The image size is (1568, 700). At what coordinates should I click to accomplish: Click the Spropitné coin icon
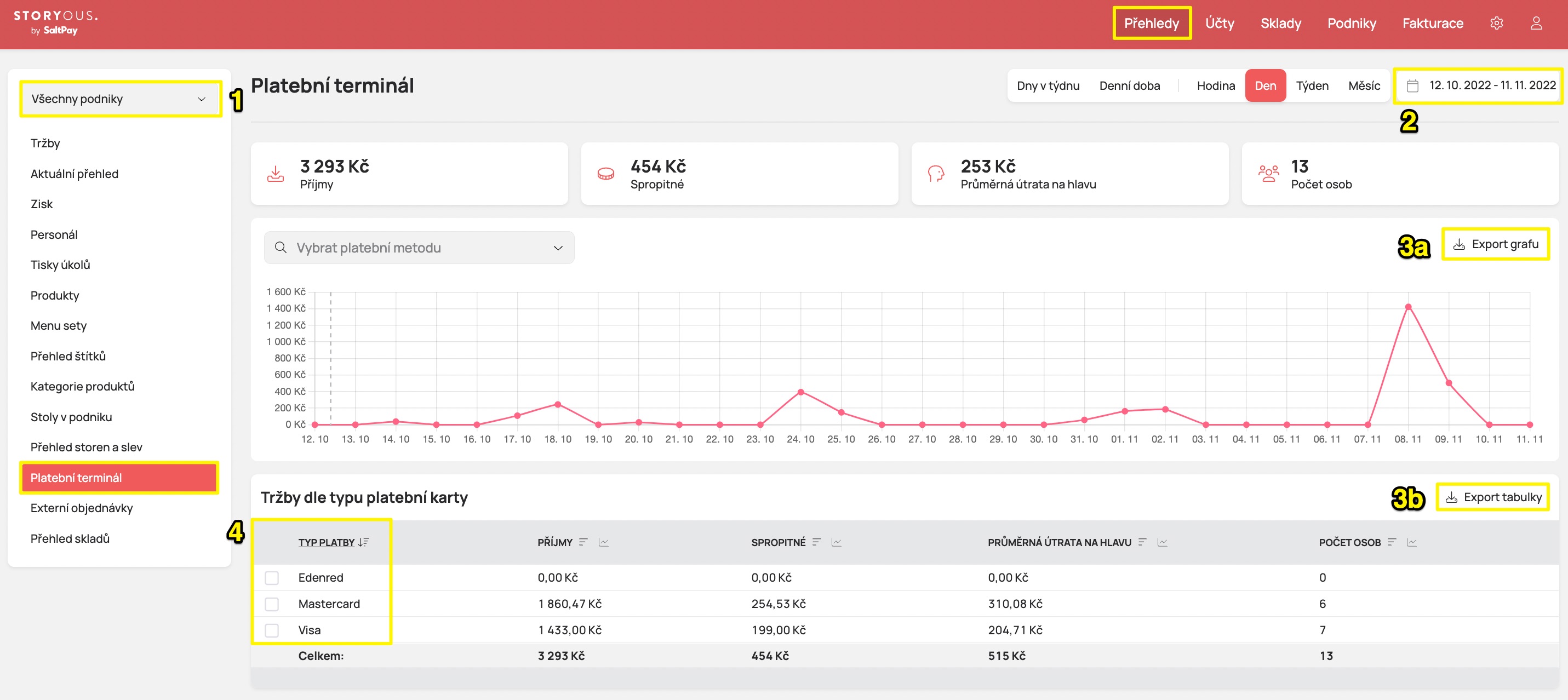click(605, 174)
